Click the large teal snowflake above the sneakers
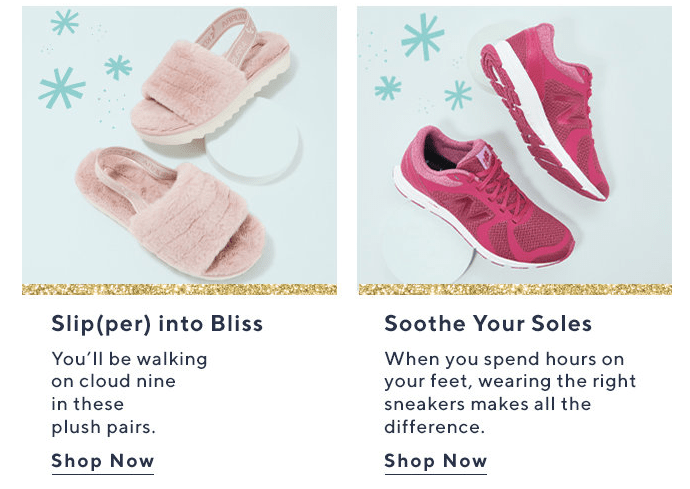Viewport: 690px width, 489px height. tap(422, 37)
